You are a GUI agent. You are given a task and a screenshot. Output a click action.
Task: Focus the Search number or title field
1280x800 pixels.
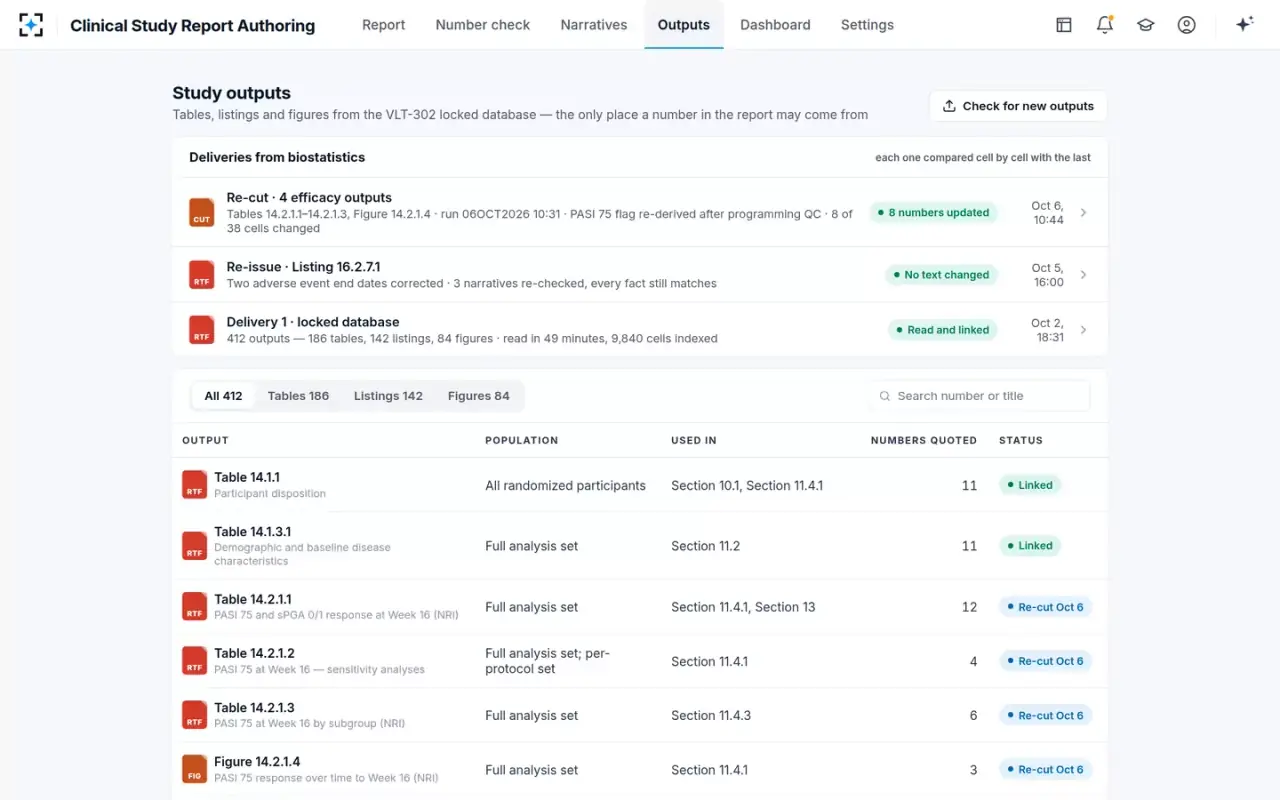click(x=979, y=396)
